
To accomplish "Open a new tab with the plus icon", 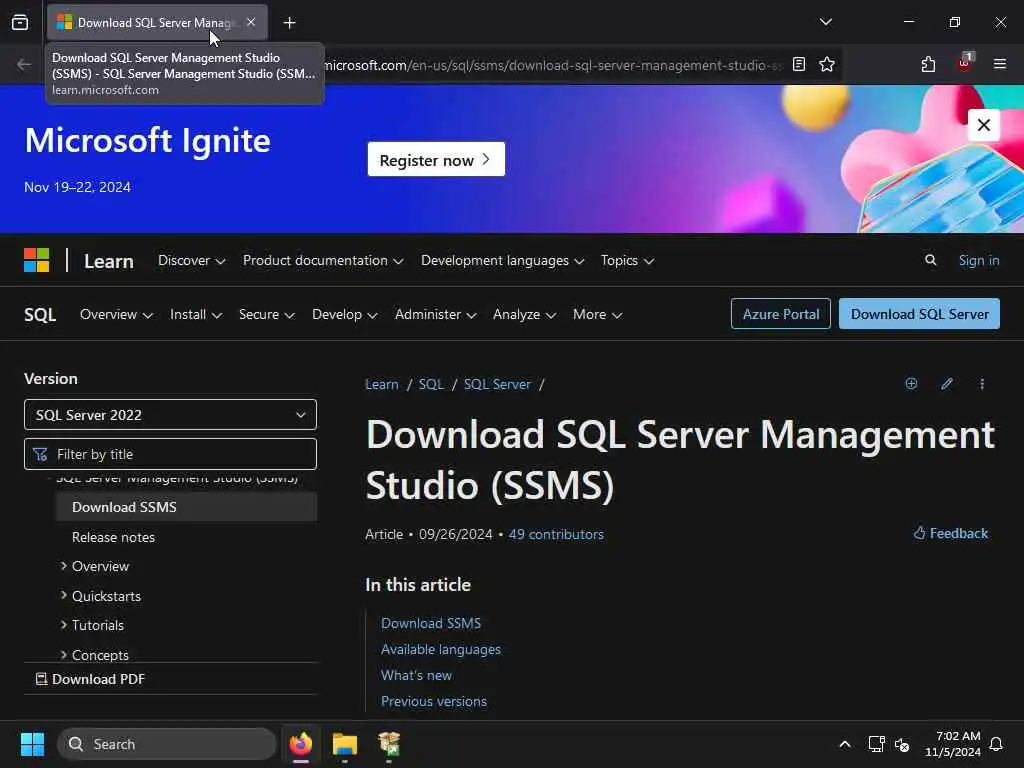I will [289, 23].
